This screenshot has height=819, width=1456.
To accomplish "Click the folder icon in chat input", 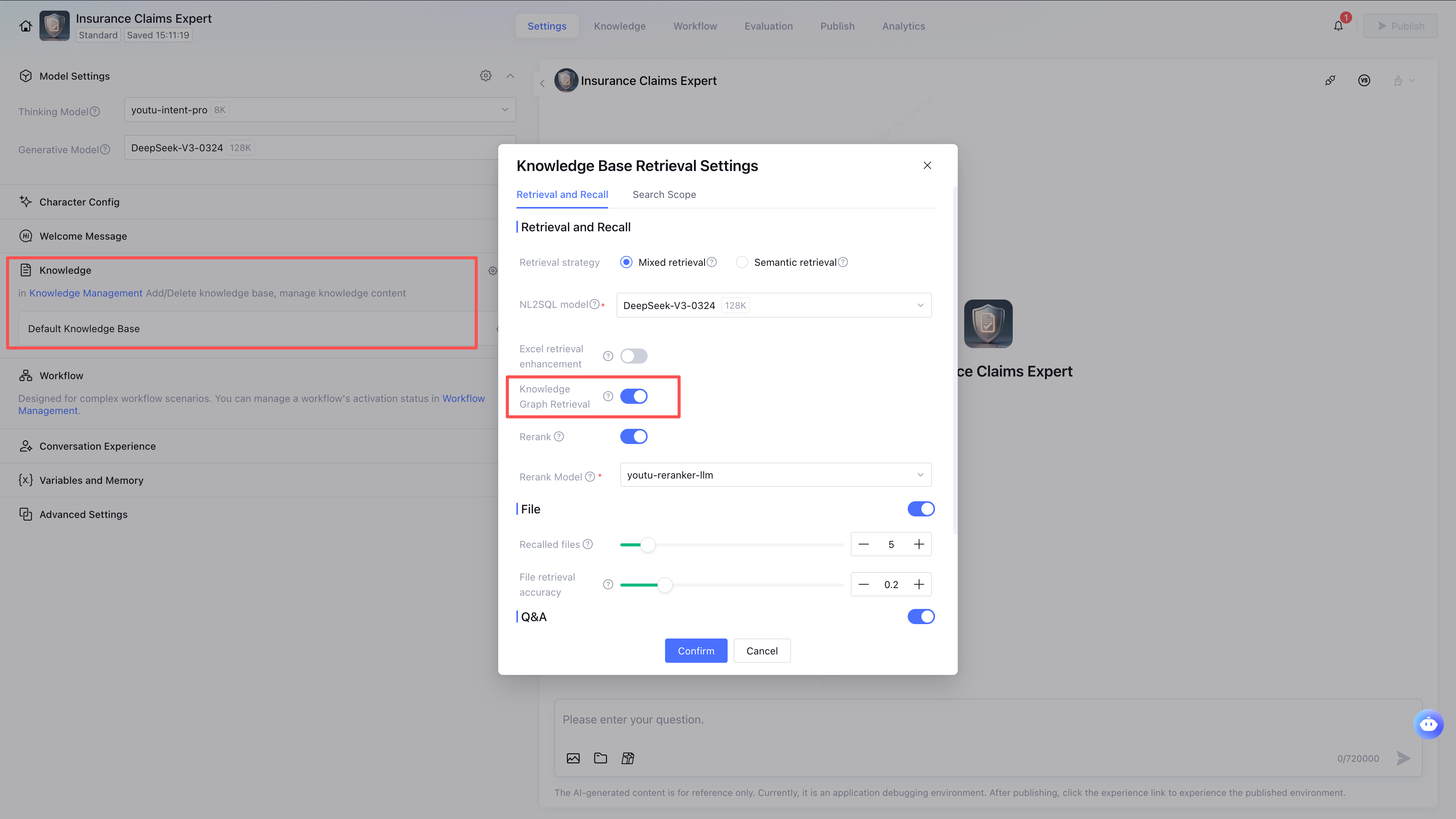I will [x=600, y=758].
